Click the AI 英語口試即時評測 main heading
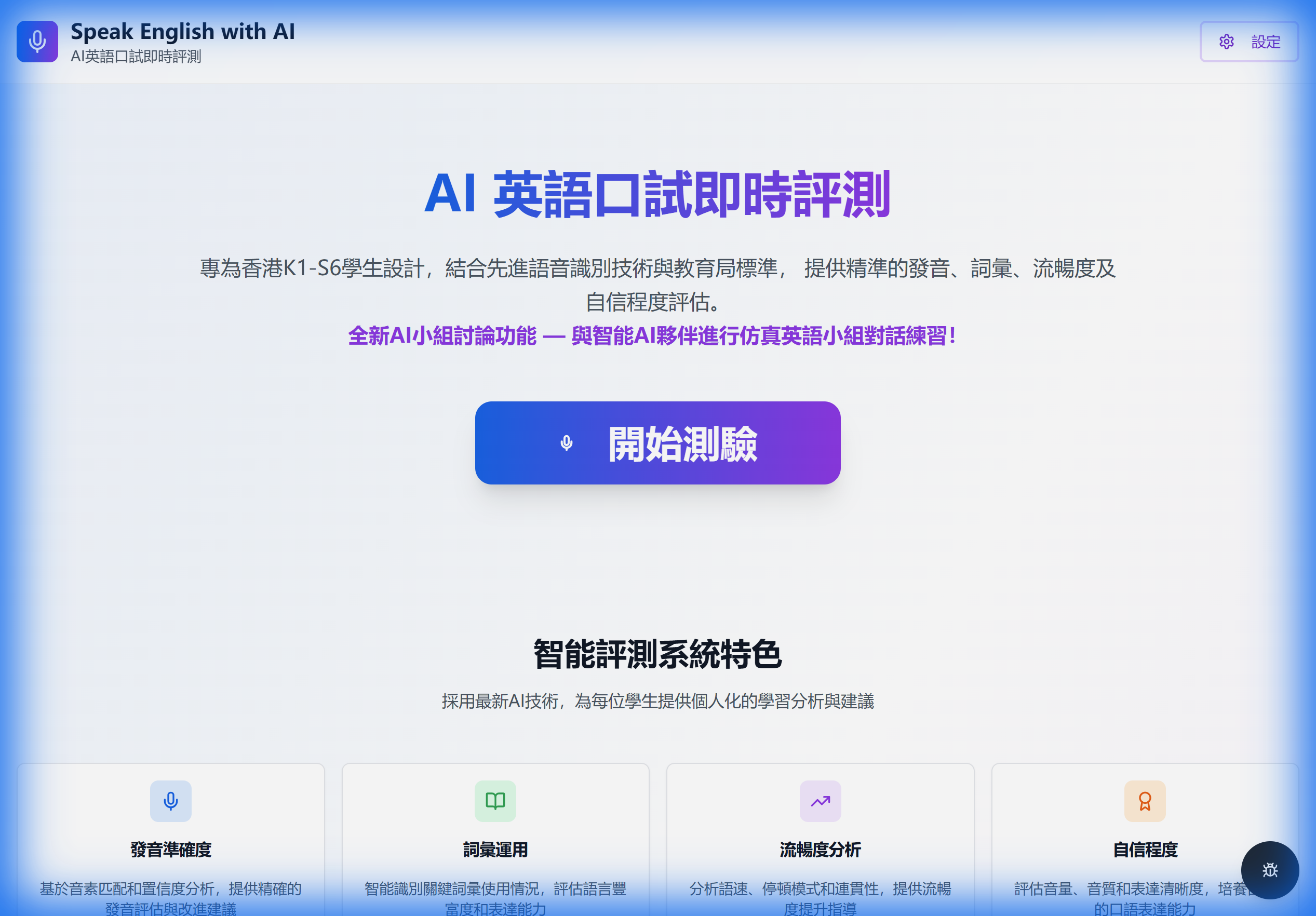This screenshot has width=1316, height=916. pos(658,198)
